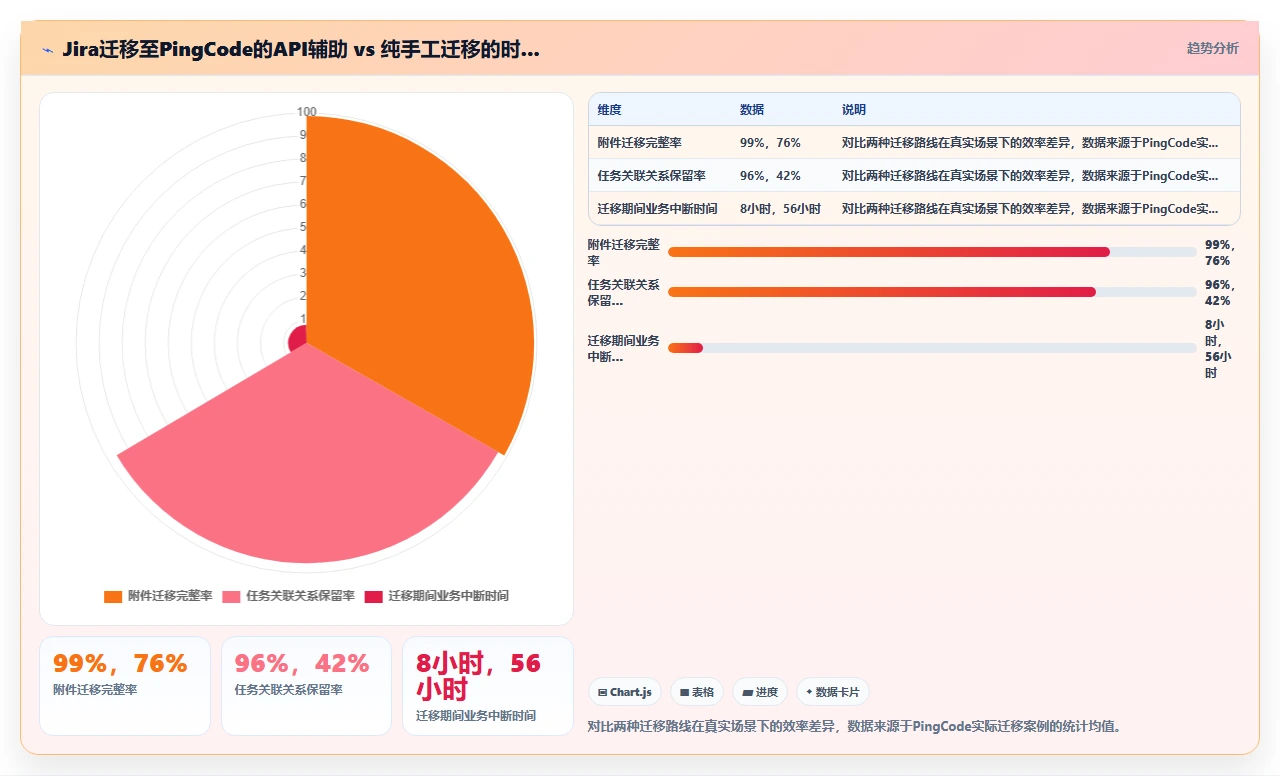
Task: Click the icon inside the Chart.js tag
Action: 603,692
